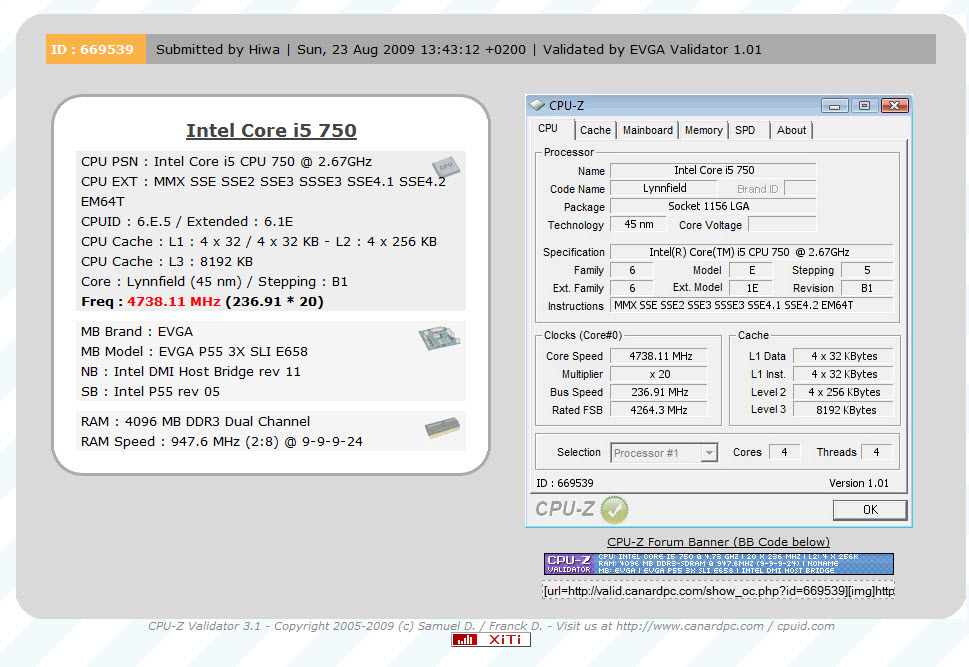Click the CPU-Z Validator 3.1 copyright footer
This screenshot has width=969, height=667.
[491, 626]
